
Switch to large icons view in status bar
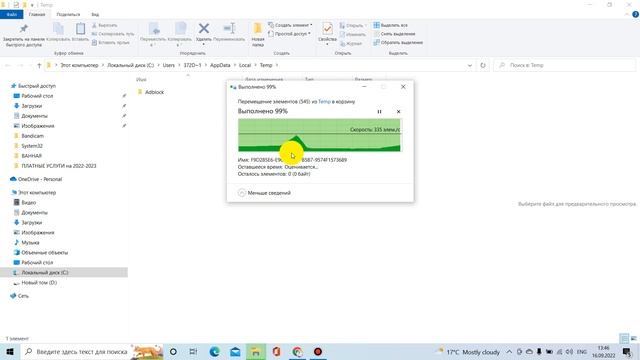(x=633, y=338)
